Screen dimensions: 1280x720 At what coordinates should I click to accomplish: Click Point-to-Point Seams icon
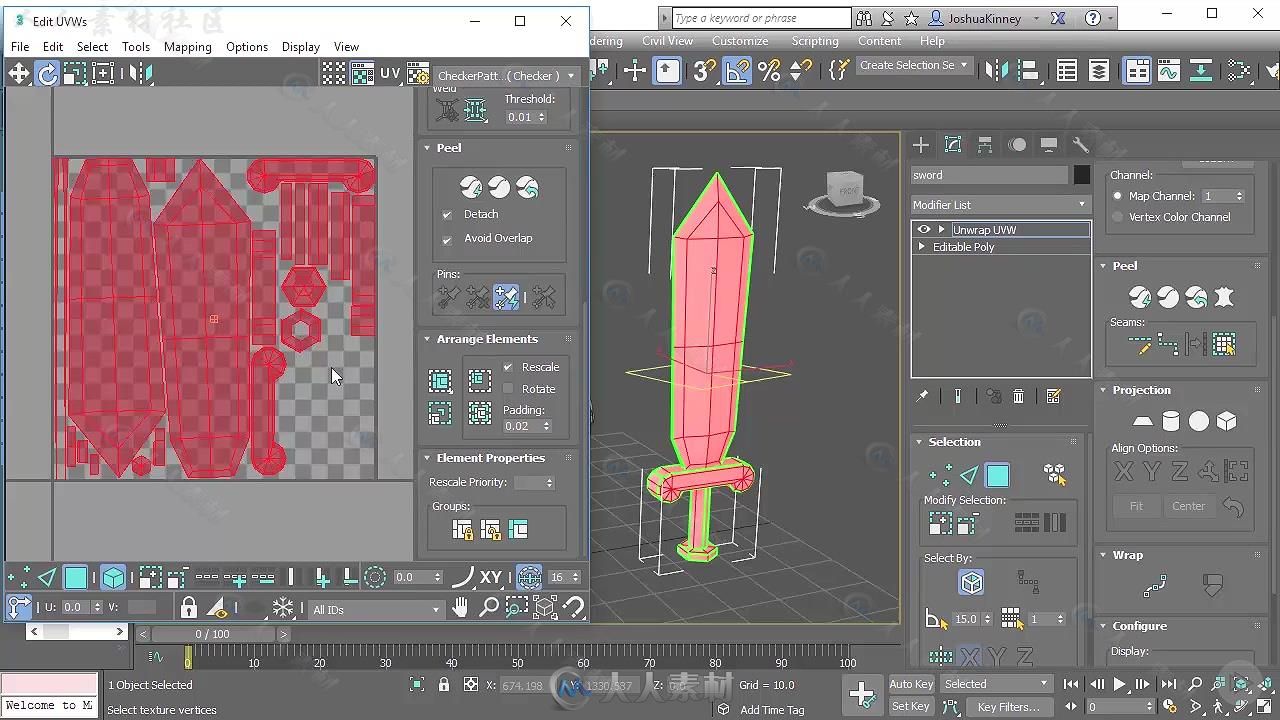click(x=1168, y=345)
